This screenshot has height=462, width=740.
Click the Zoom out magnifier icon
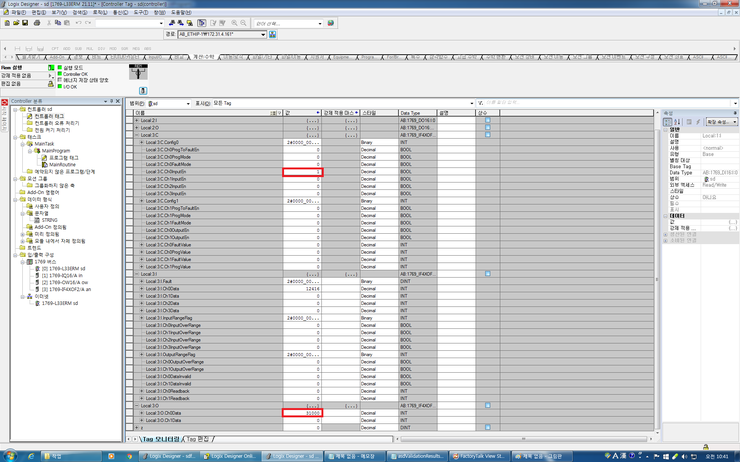click(x=244, y=23)
